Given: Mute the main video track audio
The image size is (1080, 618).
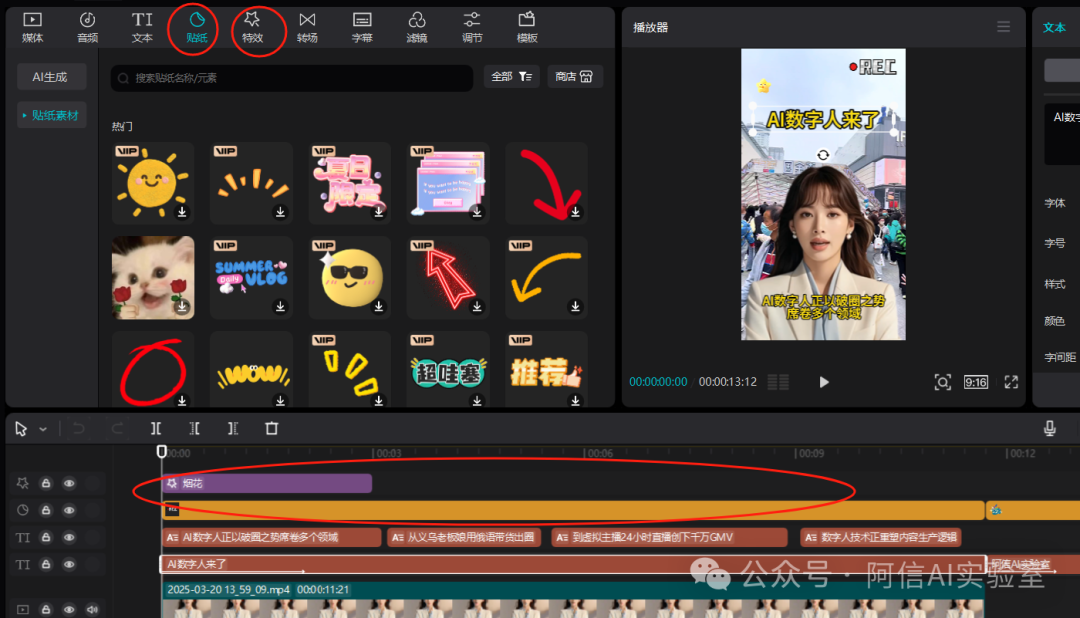Looking at the screenshot, I should click(93, 609).
